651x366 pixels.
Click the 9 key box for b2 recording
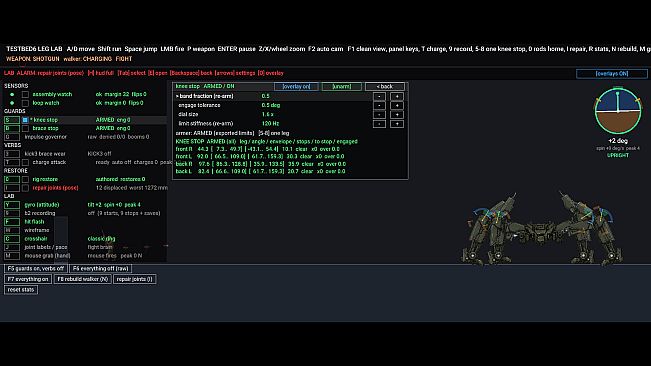pyautogui.click(x=12, y=213)
